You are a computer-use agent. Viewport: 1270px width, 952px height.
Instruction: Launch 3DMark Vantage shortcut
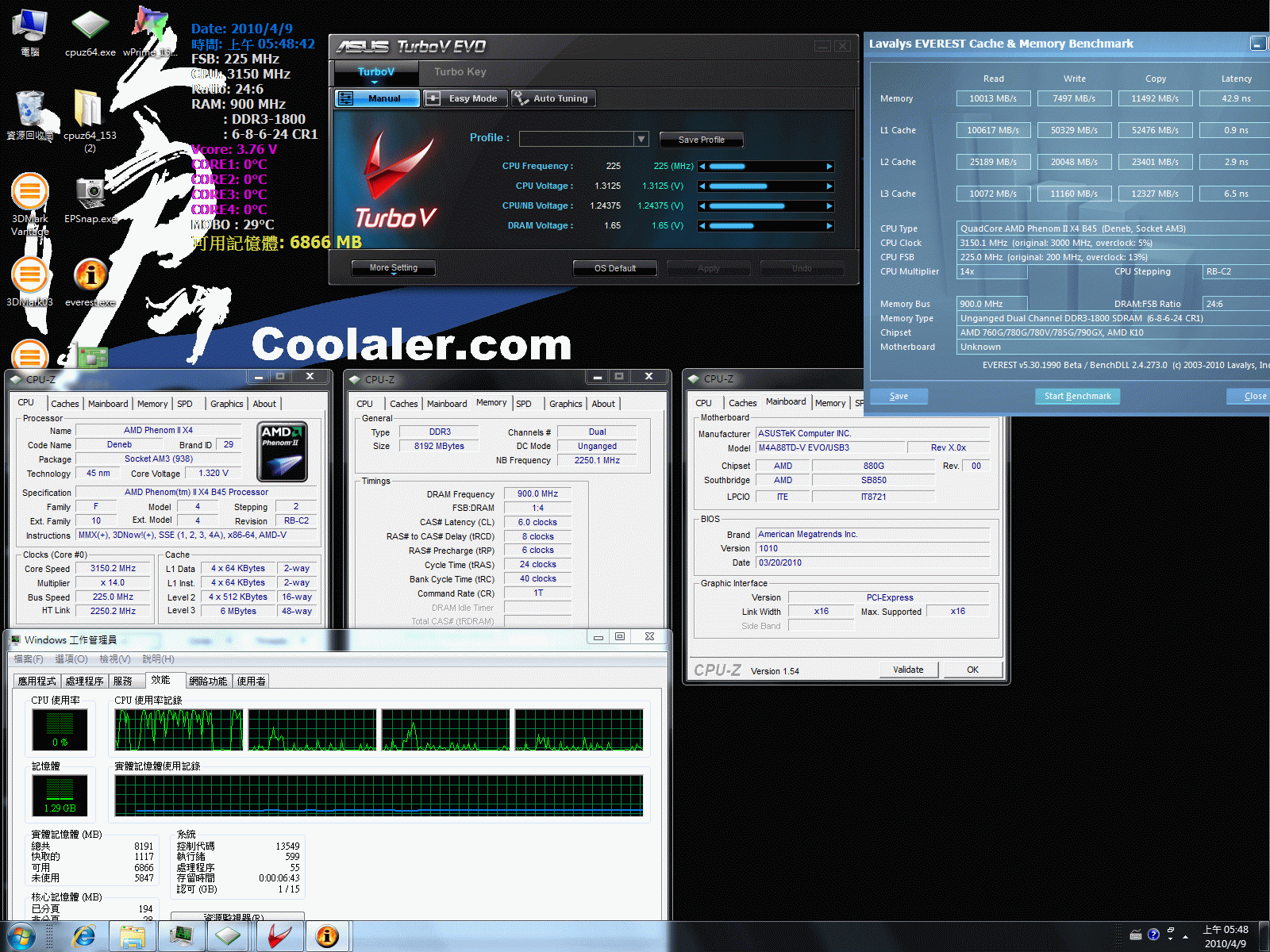[x=29, y=205]
